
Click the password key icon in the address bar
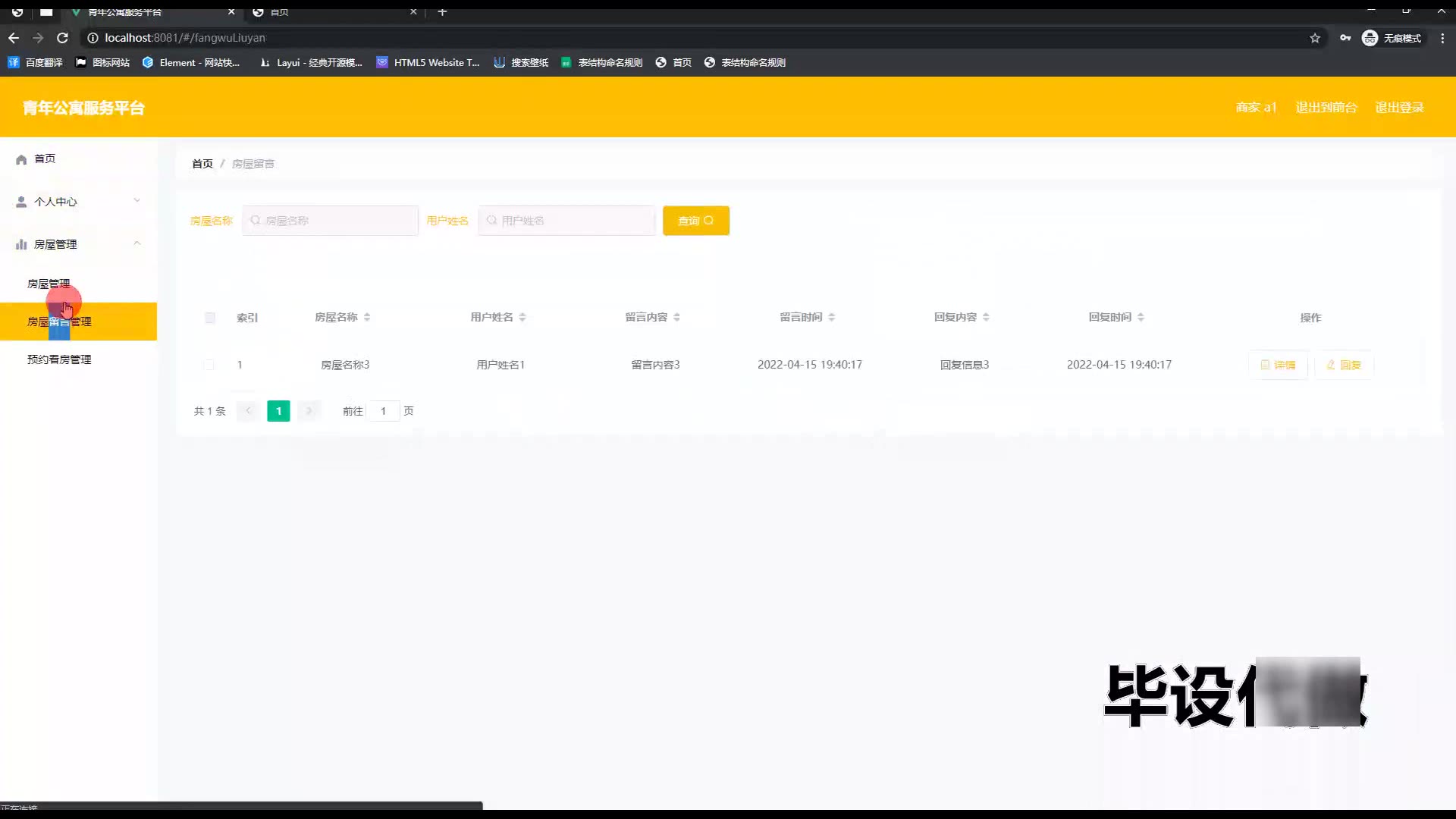coord(1345,38)
